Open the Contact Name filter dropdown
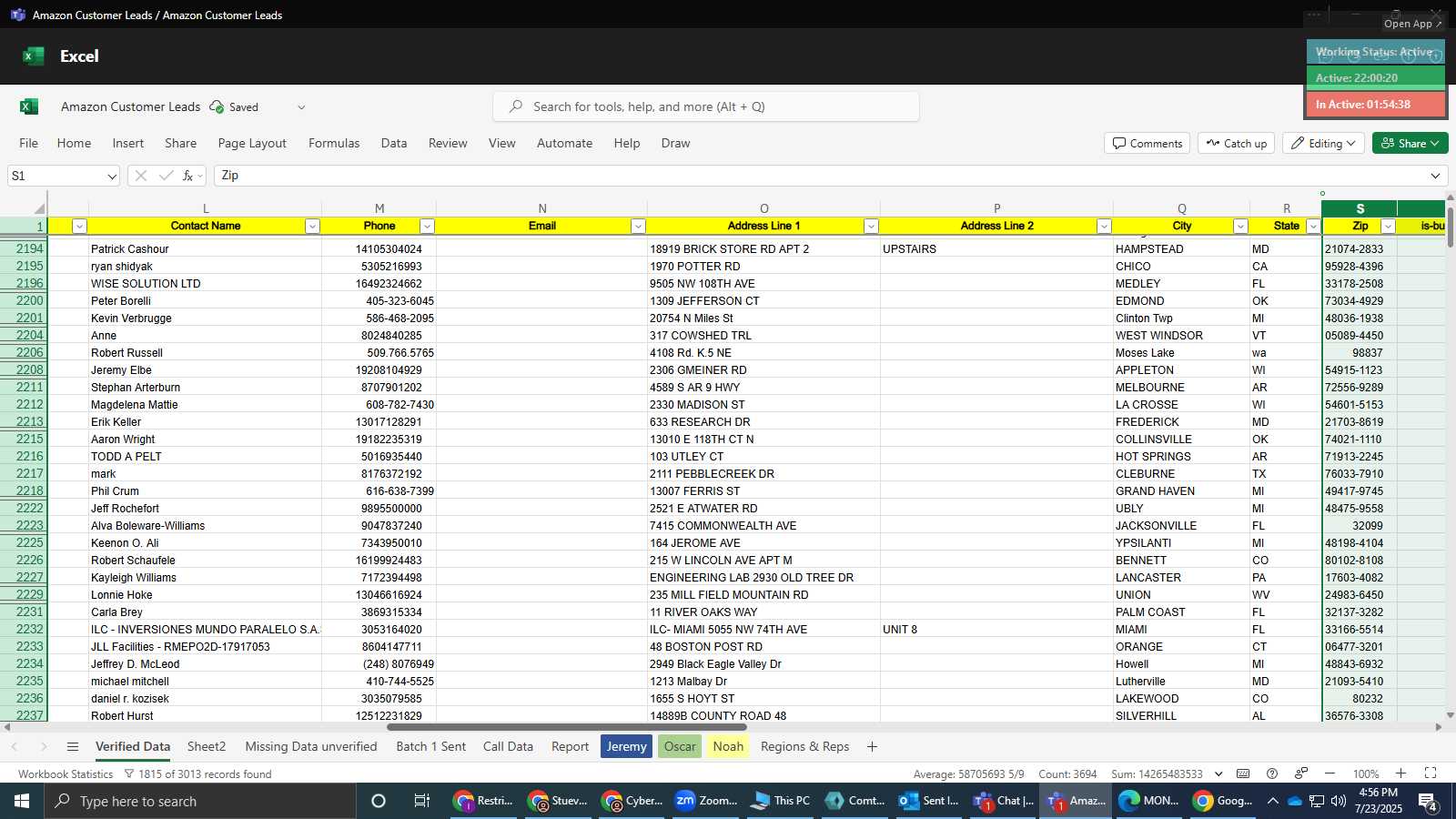This screenshot has height=819, width=1456. tap(312, 226)
